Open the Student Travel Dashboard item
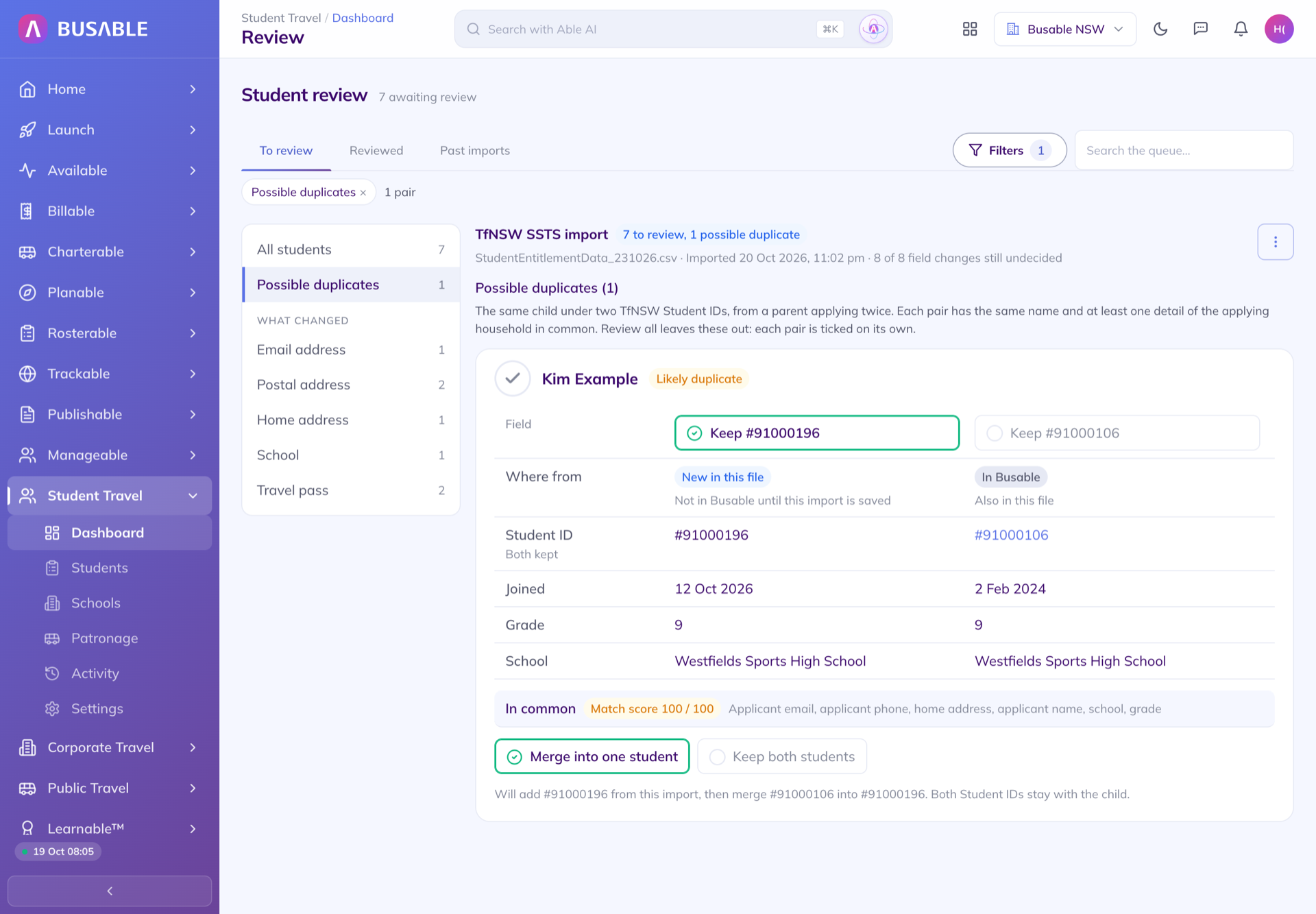 (110, 533)
